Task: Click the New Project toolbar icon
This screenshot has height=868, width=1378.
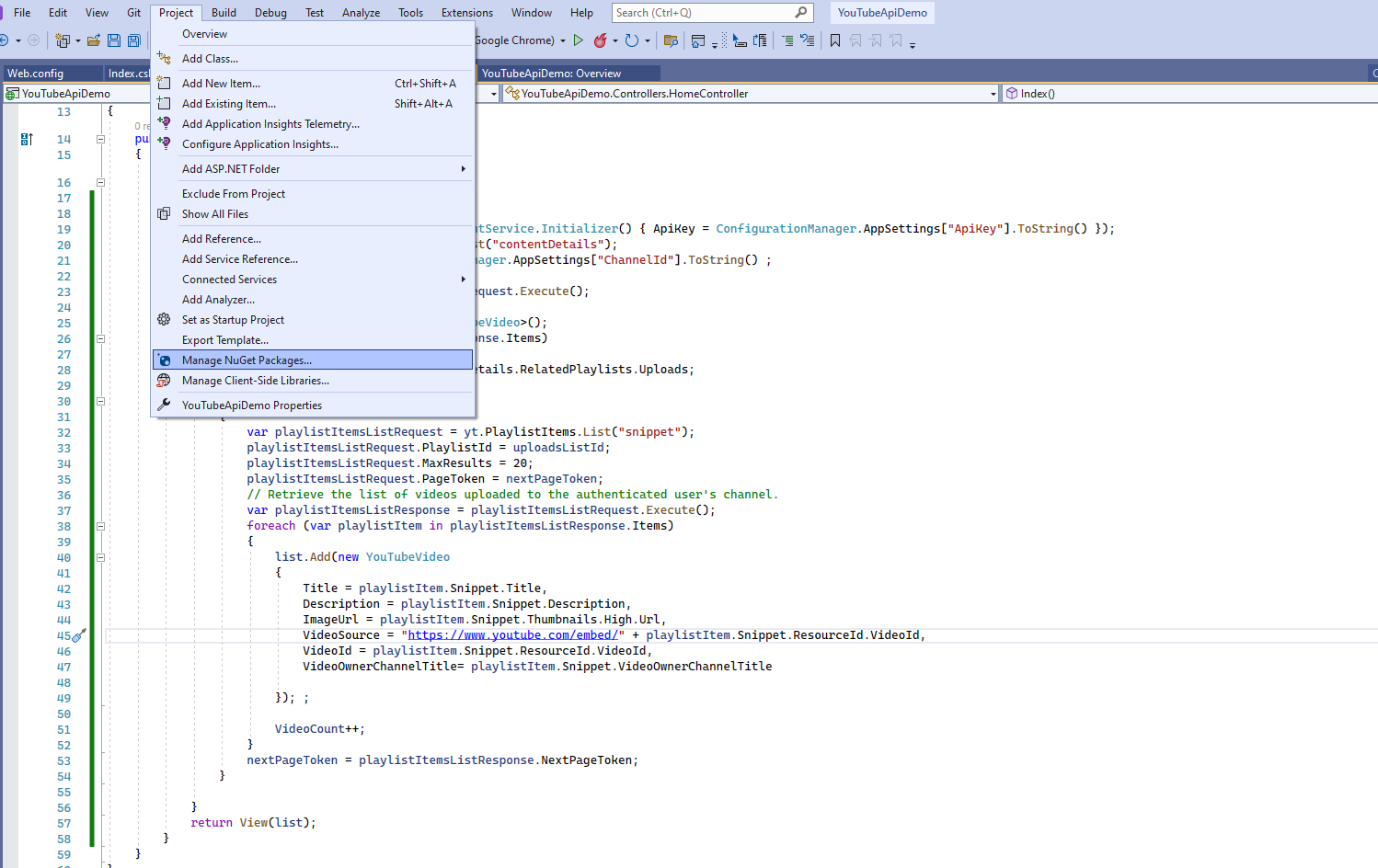Action: 63,40
